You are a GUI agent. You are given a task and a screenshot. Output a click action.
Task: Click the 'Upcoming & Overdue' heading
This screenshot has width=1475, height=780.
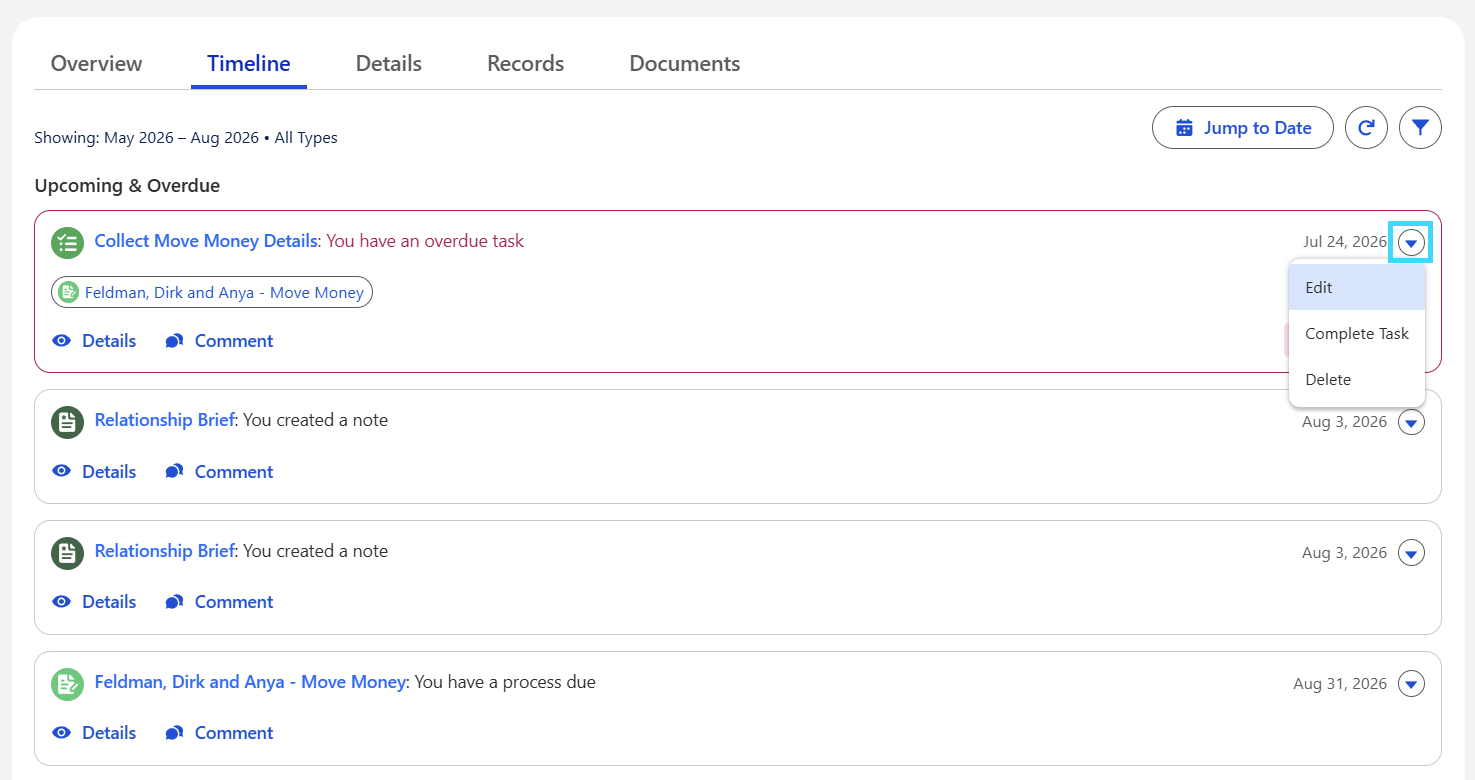click(x=127, y=186)
